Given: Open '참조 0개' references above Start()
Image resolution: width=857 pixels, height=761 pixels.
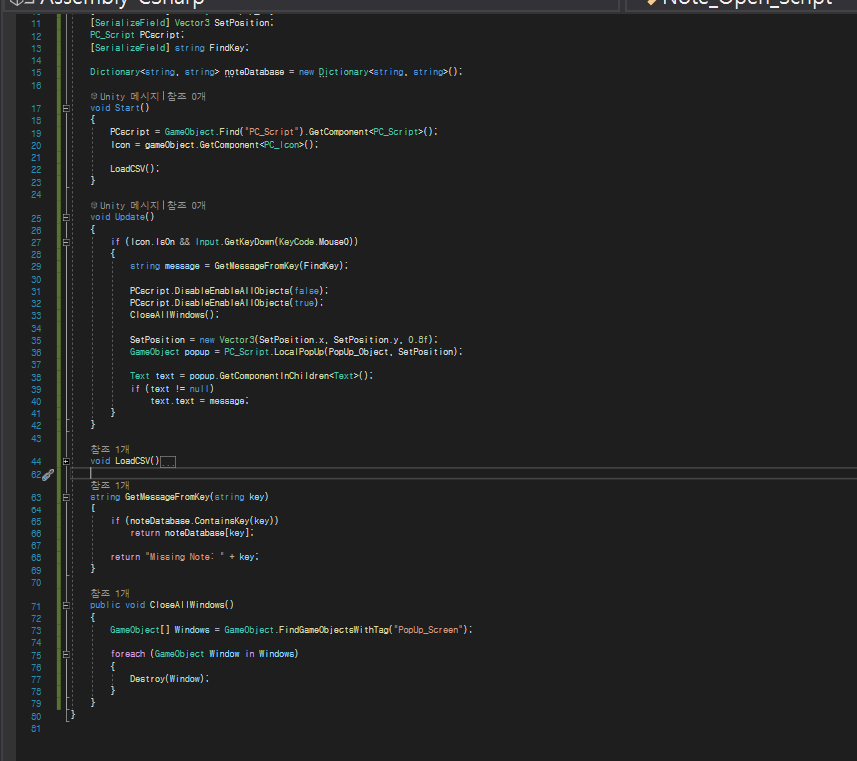Looking at the screenshot, I should 186,96.
